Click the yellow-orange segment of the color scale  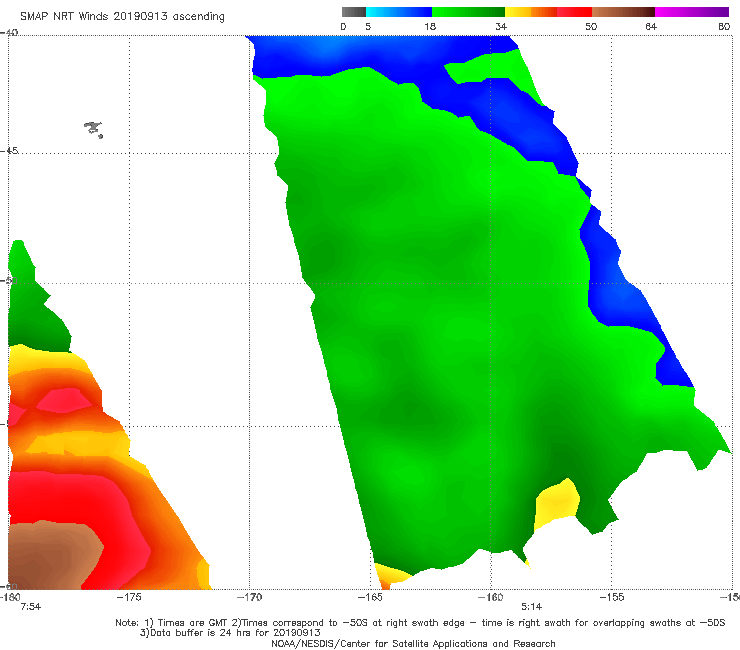[531, 12]
